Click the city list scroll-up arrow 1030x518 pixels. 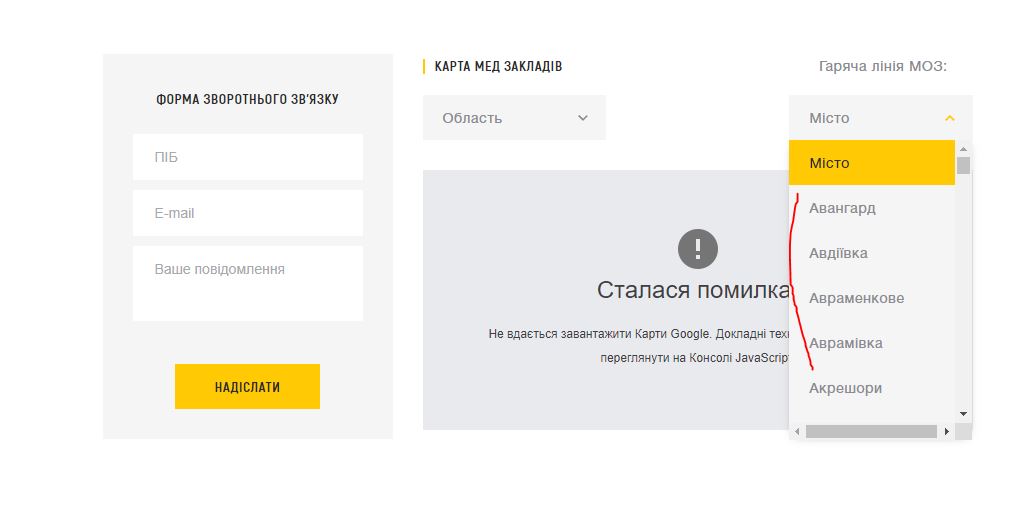point(963,148)
